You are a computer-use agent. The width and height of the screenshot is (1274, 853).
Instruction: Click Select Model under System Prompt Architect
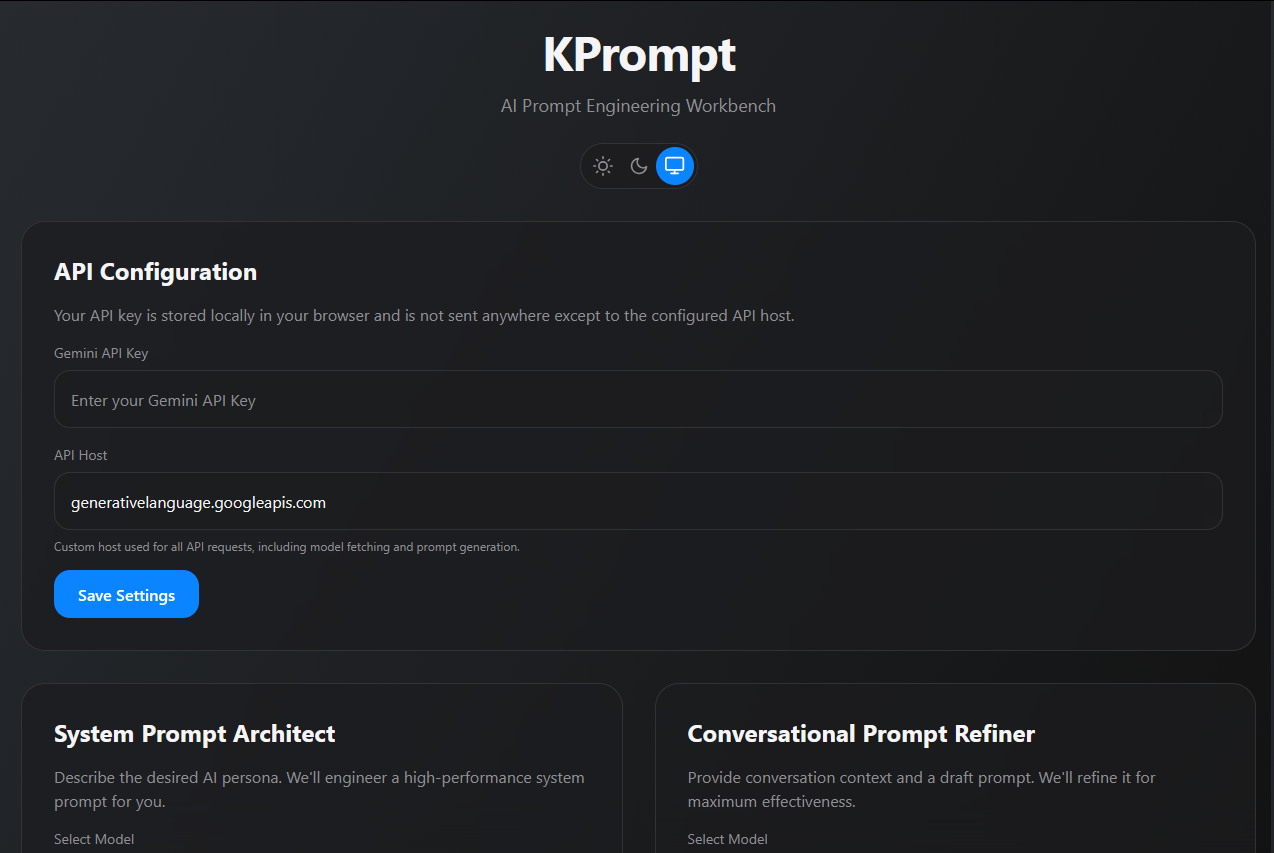(94, 839)
